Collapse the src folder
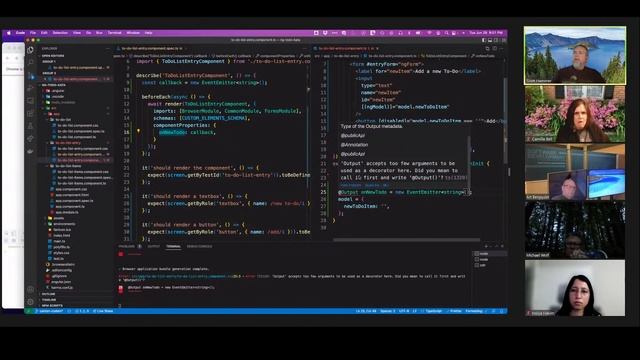The height and width of the screenshot is (360, 640). [x=53, y=108]
